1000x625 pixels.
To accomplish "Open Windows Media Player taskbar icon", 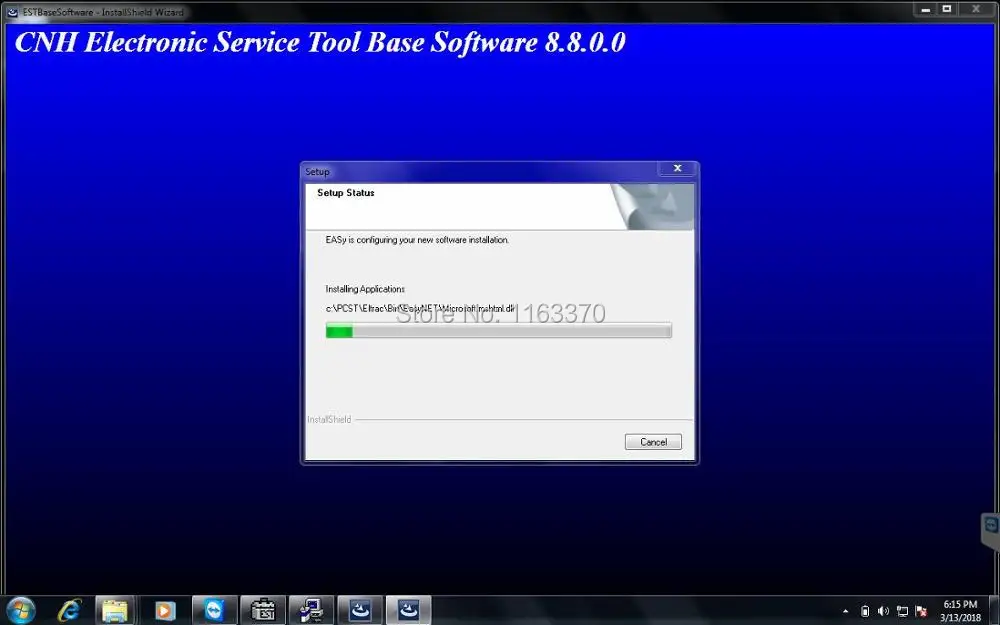I will click(x=165, y=610).
